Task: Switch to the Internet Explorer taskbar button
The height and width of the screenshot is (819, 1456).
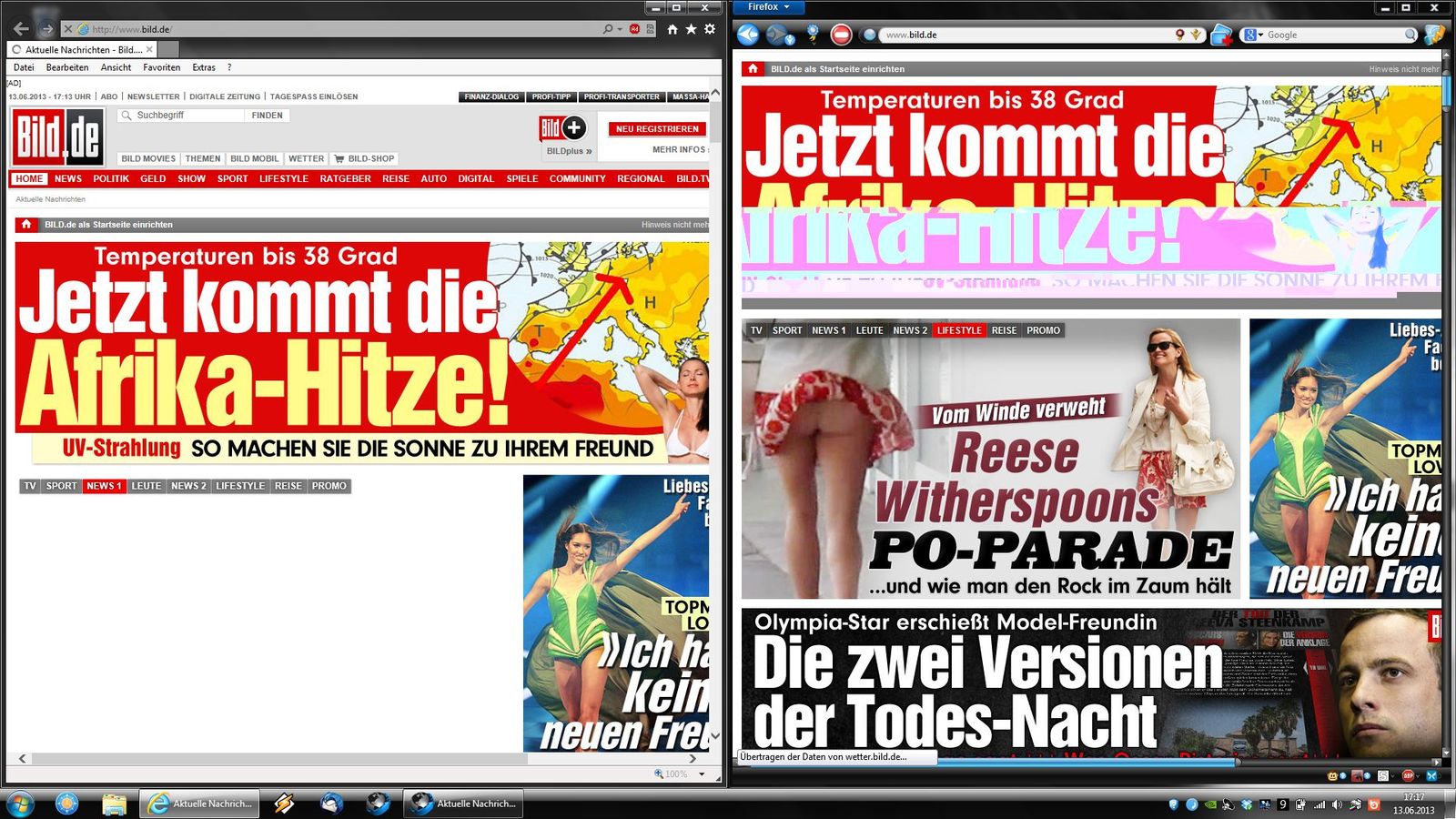Action: pyautogui.click(x=199, y=804)
